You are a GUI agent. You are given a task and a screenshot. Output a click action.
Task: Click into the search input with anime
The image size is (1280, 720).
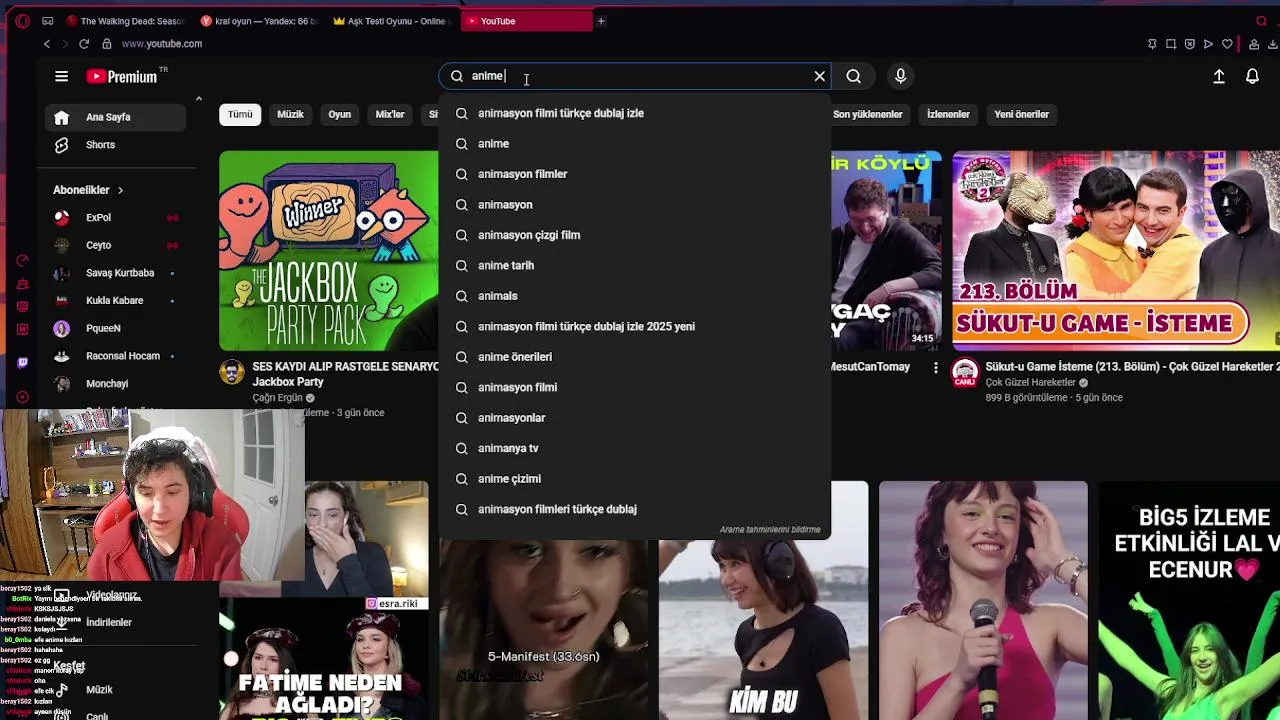point(635,76)
